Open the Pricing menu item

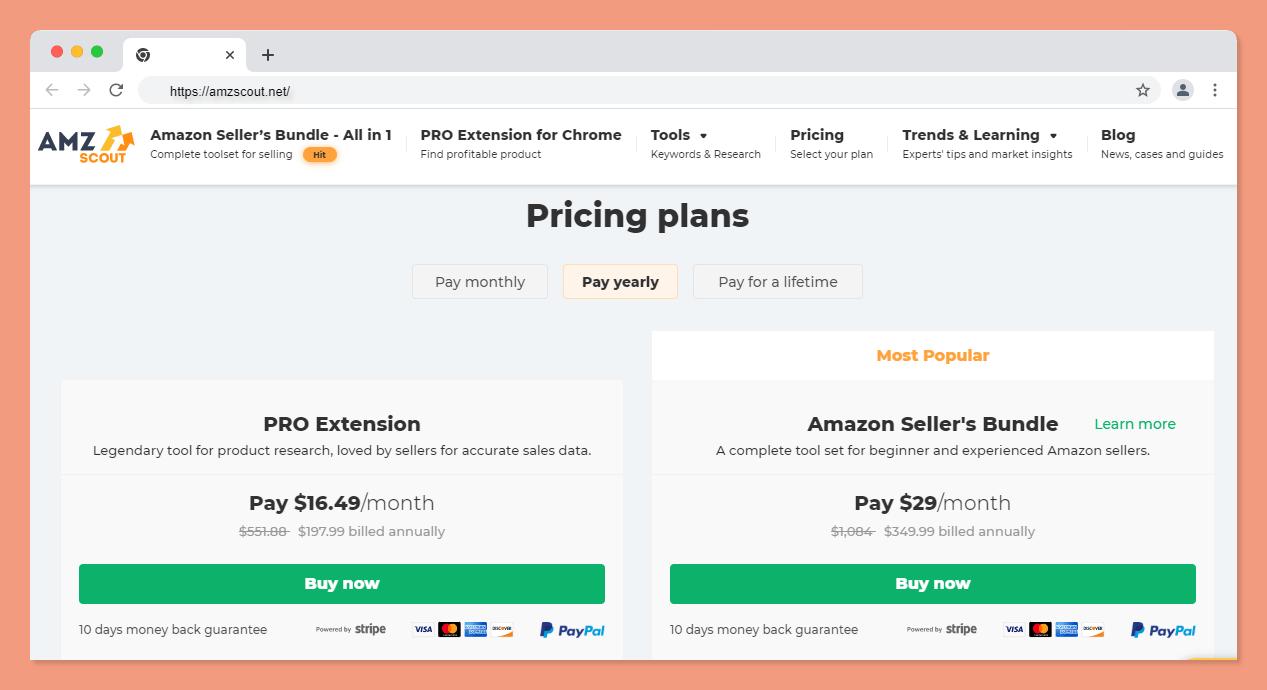(x=817, y=135)
